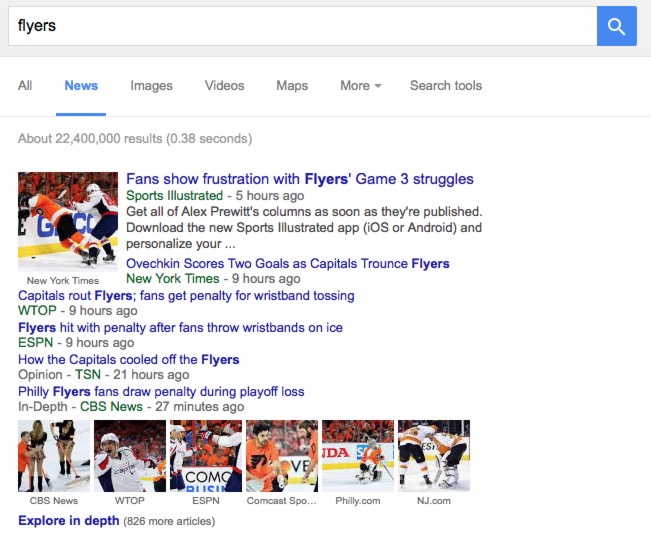The height and width of the screenshot is (538, 651).
Task: Click the ESPN image thumbnail
Action: coord(206,456)
